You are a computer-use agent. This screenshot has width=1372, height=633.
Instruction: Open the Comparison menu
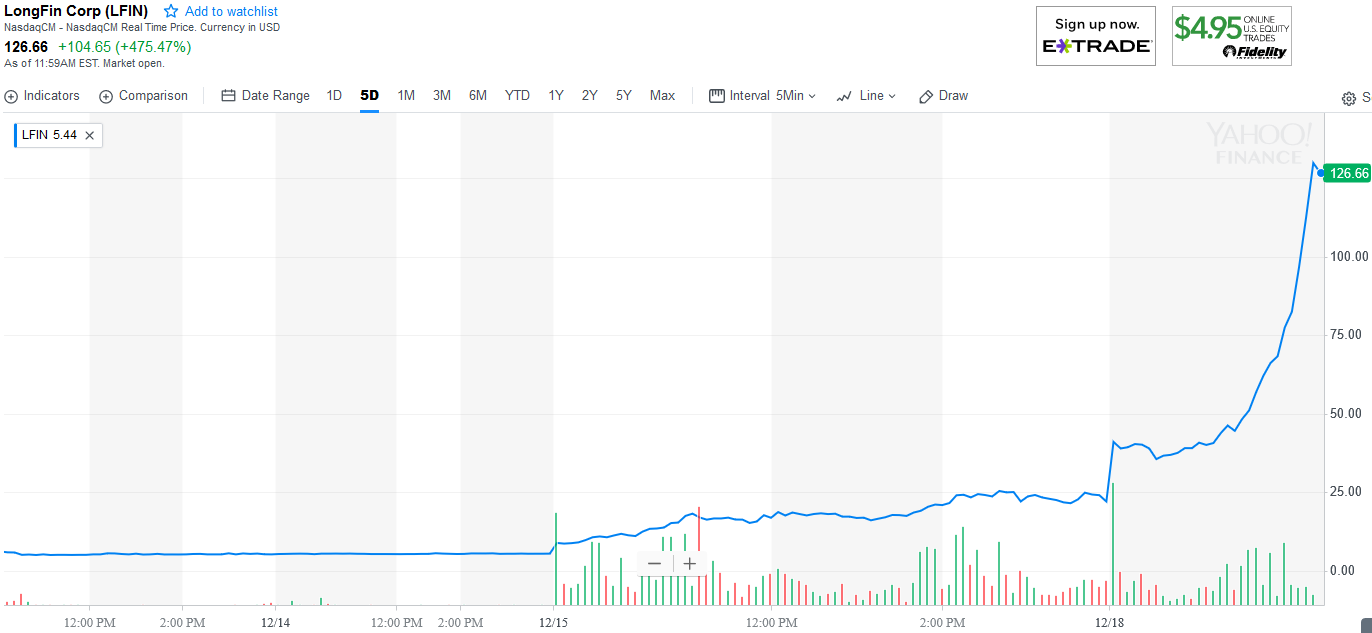143,96
